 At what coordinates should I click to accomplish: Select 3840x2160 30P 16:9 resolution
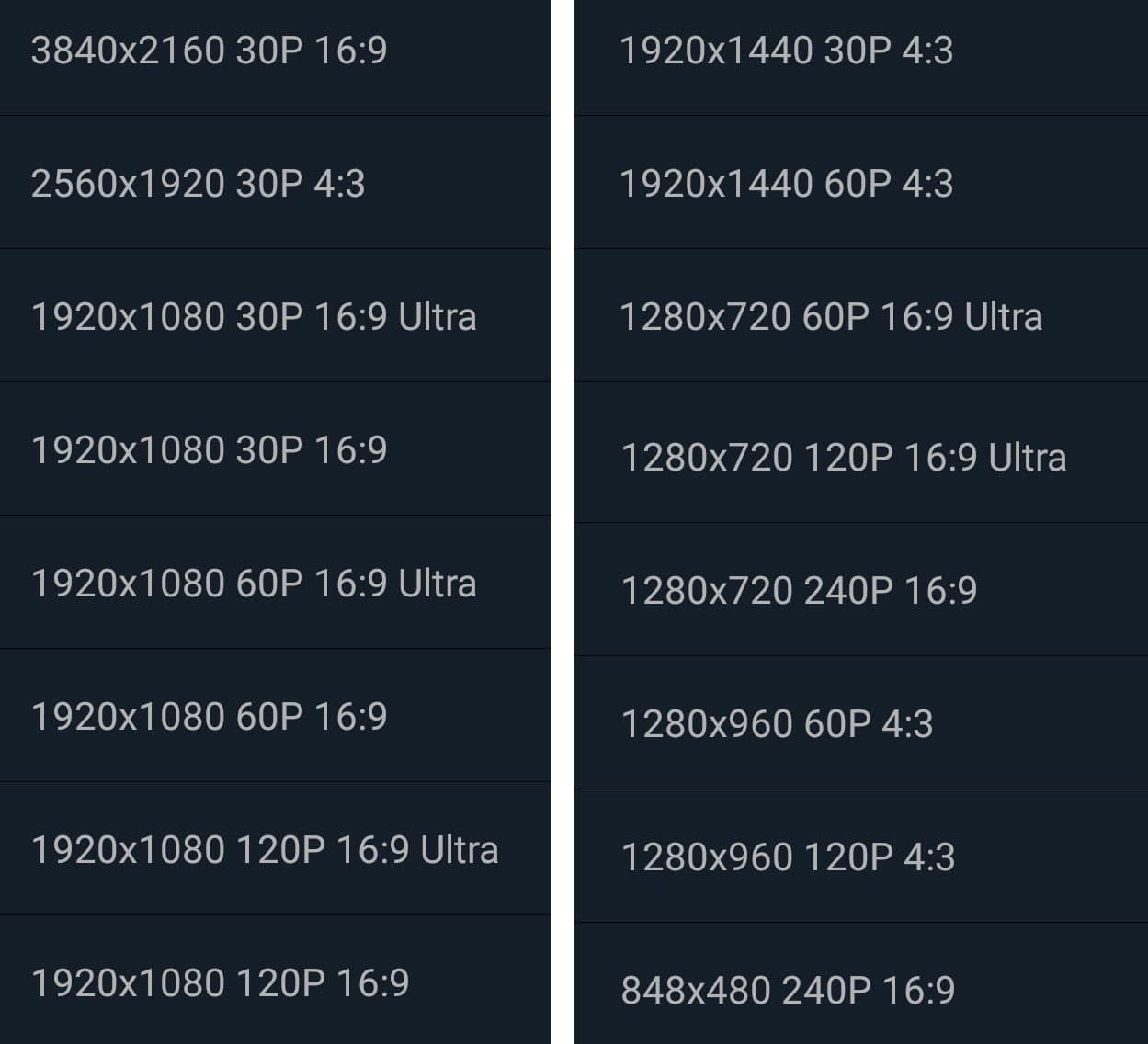pos(210,51)
